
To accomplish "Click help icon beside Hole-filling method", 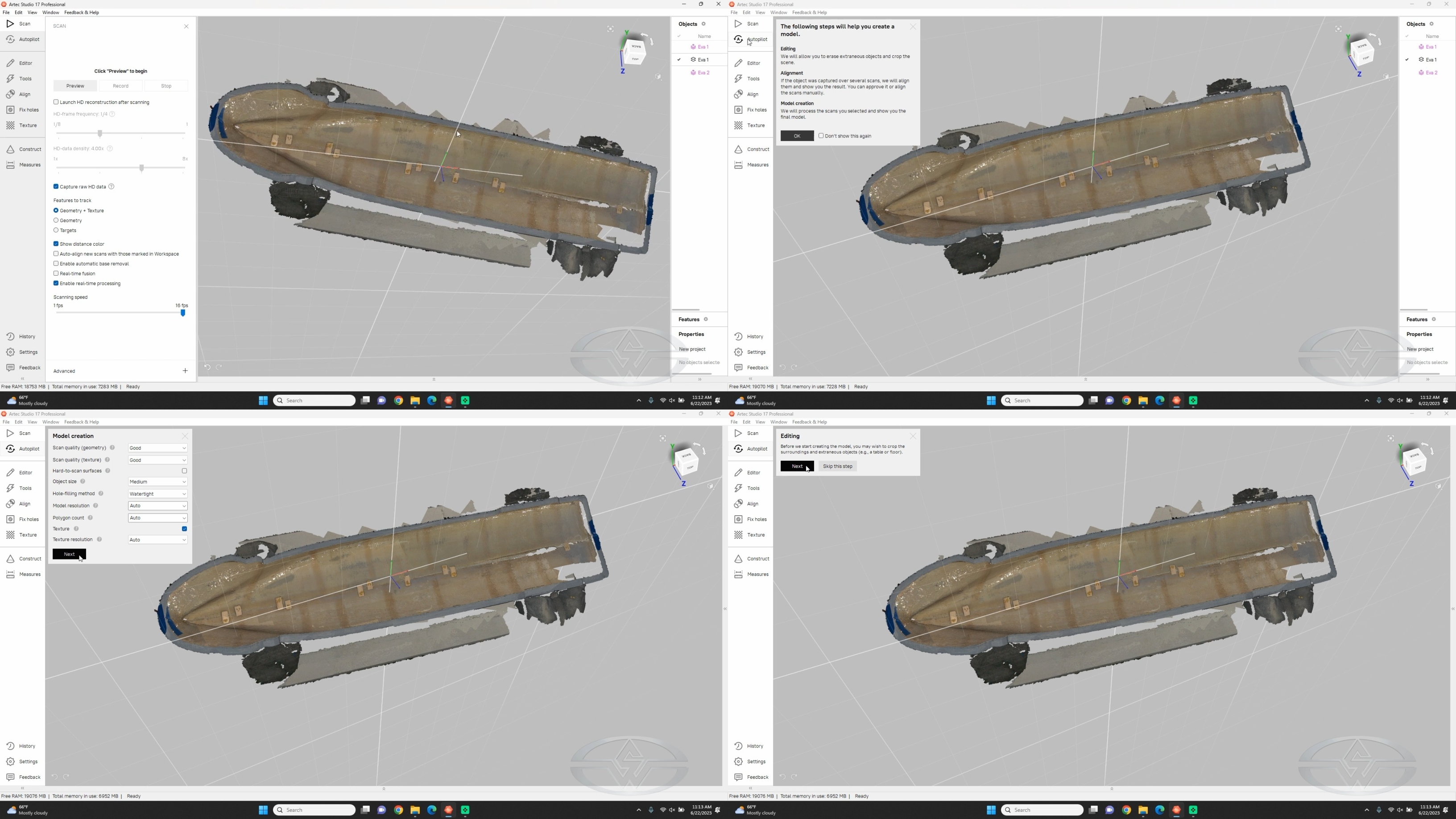I will 101,493.
